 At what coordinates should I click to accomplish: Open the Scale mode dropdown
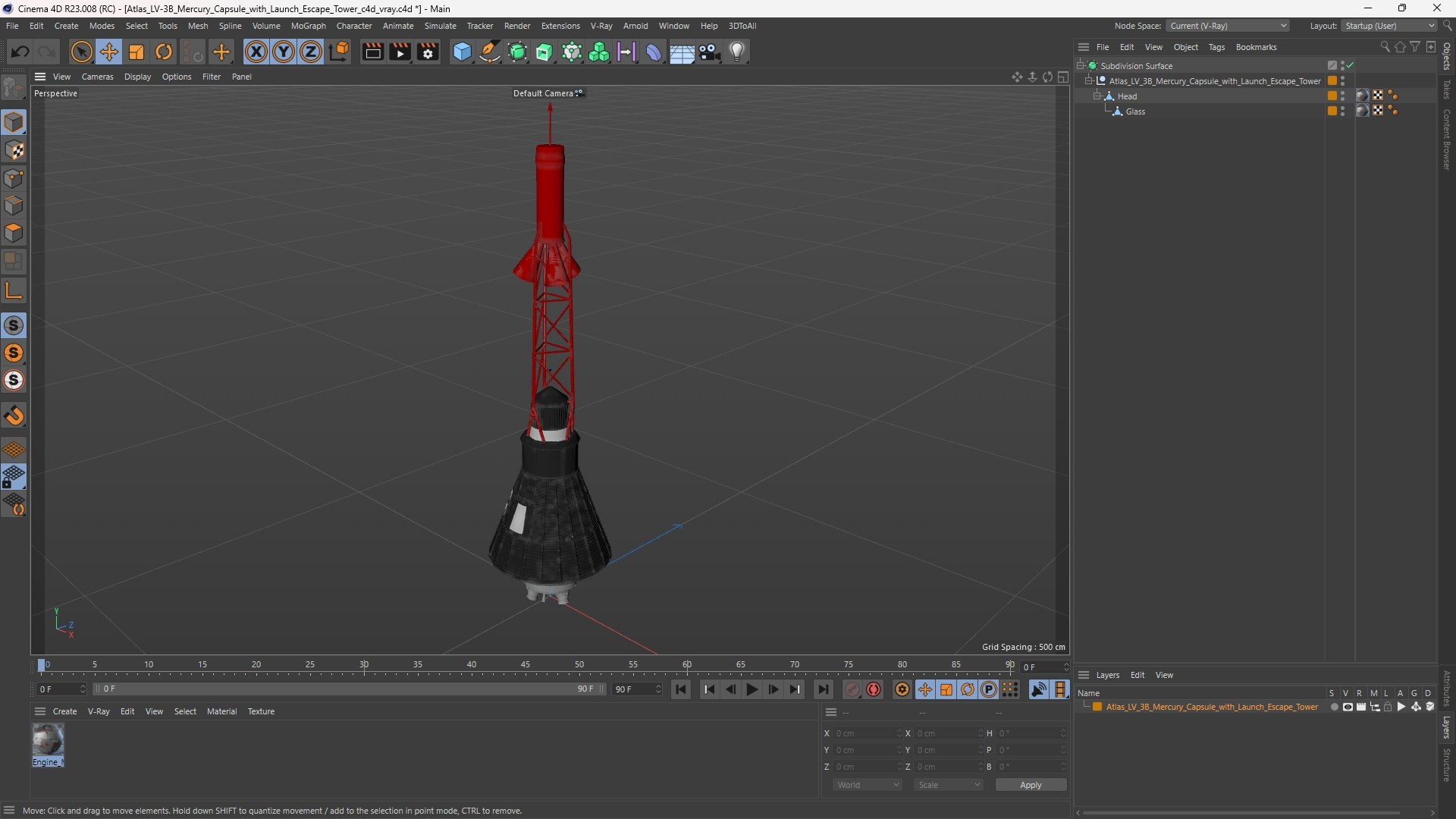click(949, 785)
